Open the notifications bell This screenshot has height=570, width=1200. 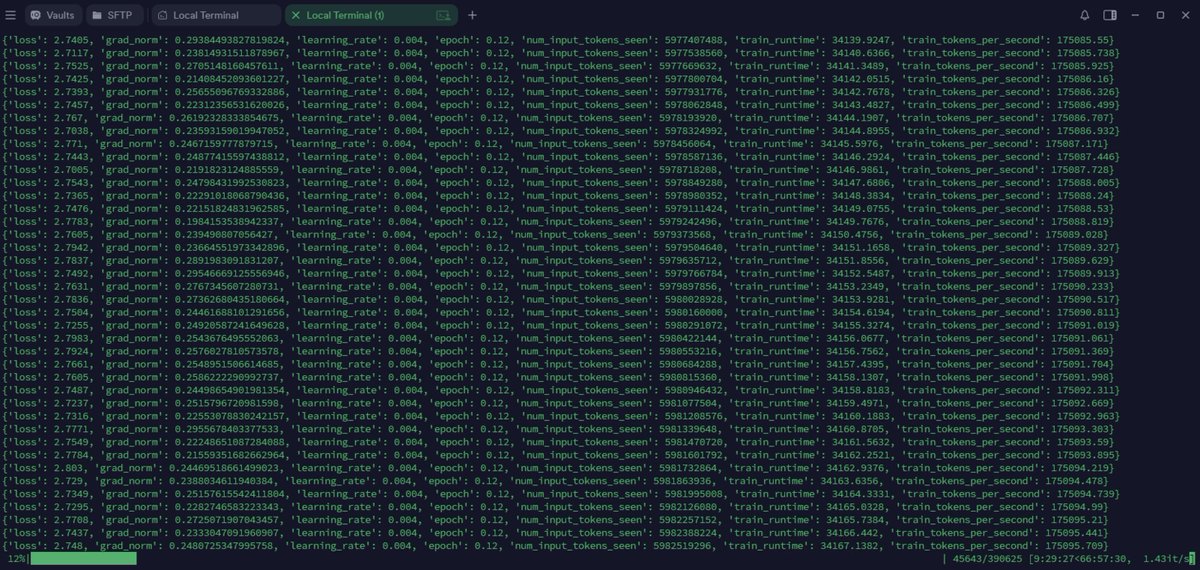click(1085, 15)
